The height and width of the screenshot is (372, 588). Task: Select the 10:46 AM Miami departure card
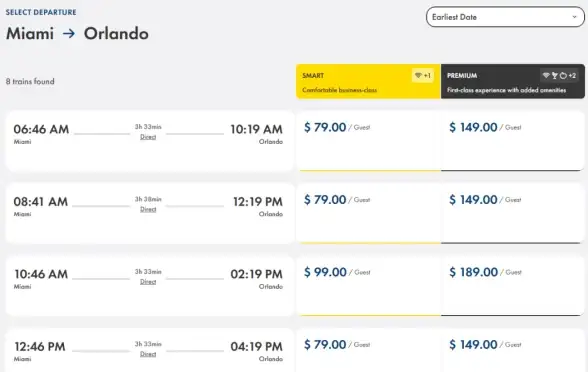pos(150,286)
